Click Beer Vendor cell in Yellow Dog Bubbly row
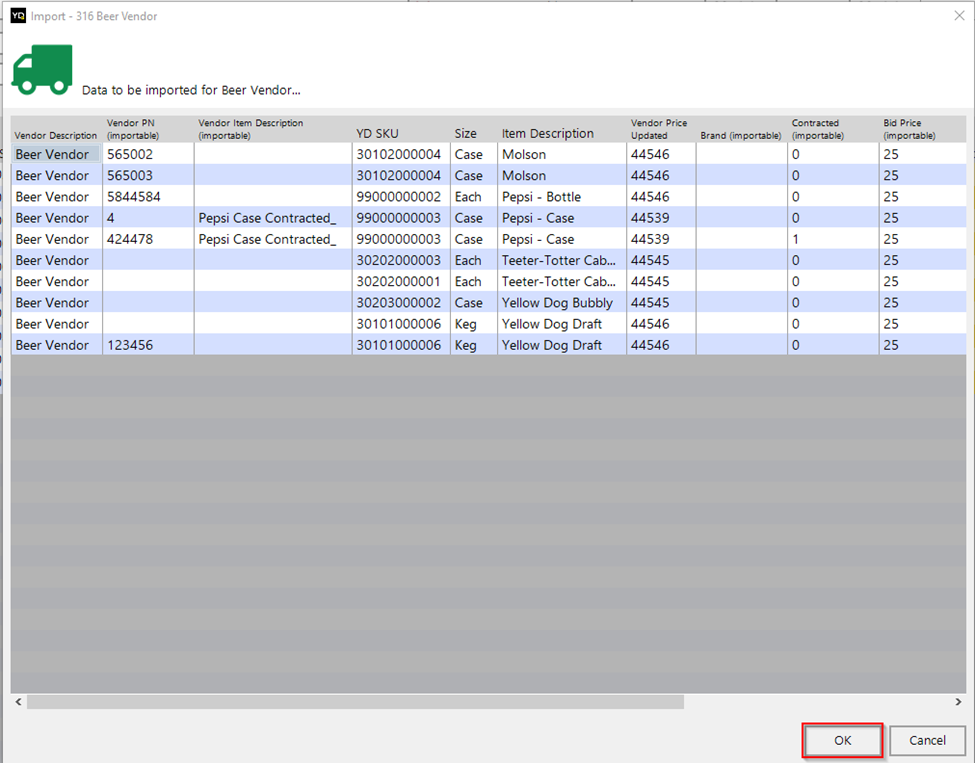 tap(57, 303)
